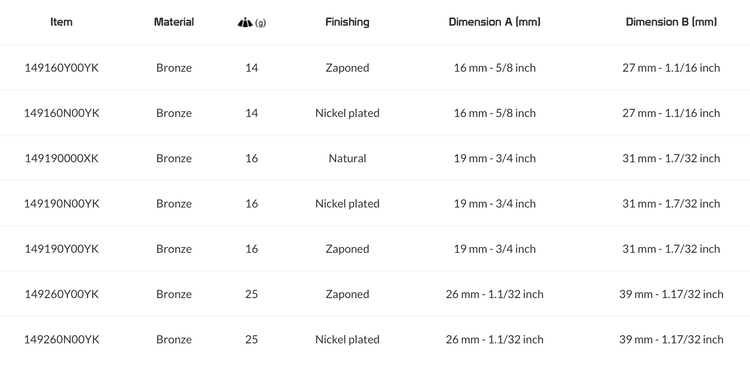
Task: Click 39 mm - 1.17/32 inch in last row
Action: click(671, 340)
